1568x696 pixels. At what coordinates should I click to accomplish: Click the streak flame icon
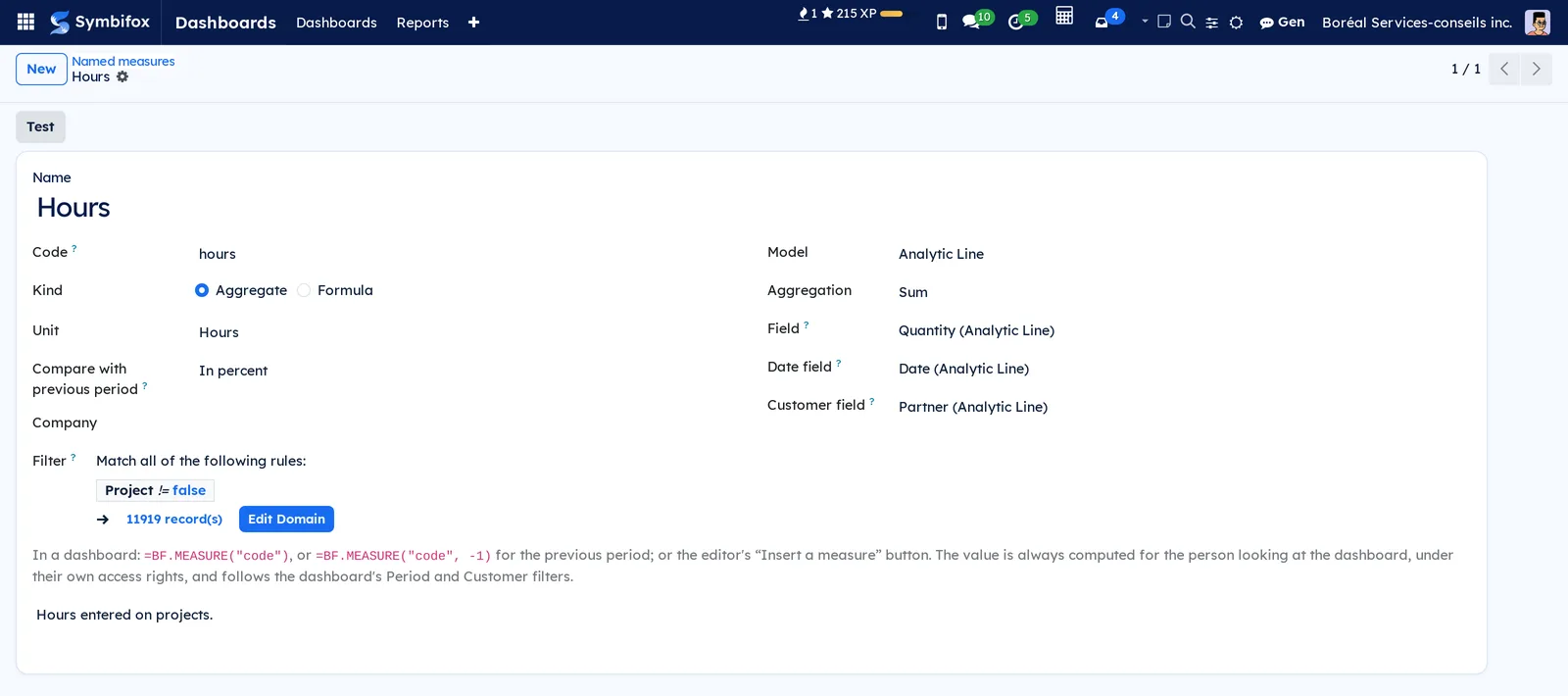coord(804,14)
